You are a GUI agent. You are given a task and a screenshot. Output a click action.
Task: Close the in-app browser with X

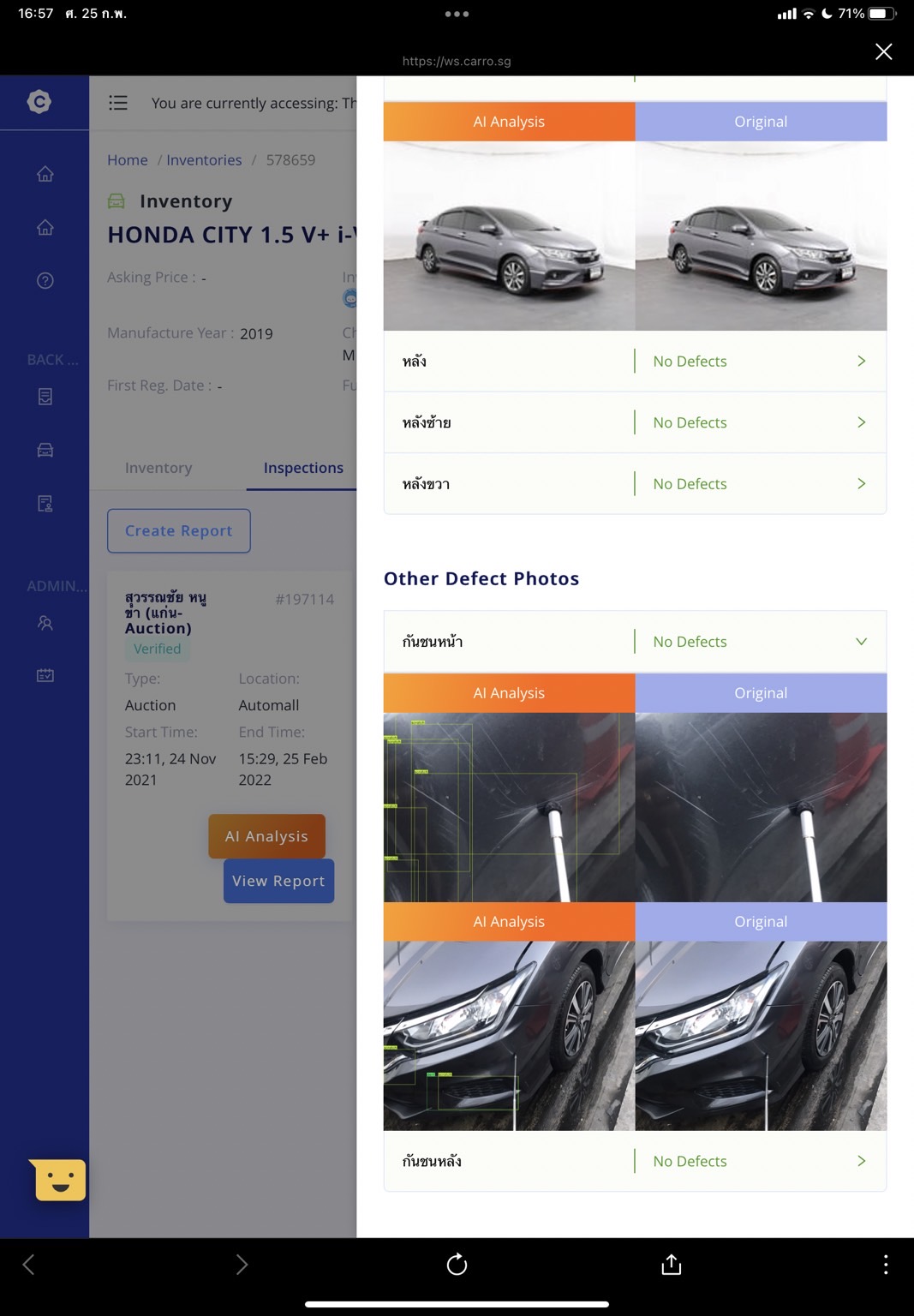pos(884,51)
